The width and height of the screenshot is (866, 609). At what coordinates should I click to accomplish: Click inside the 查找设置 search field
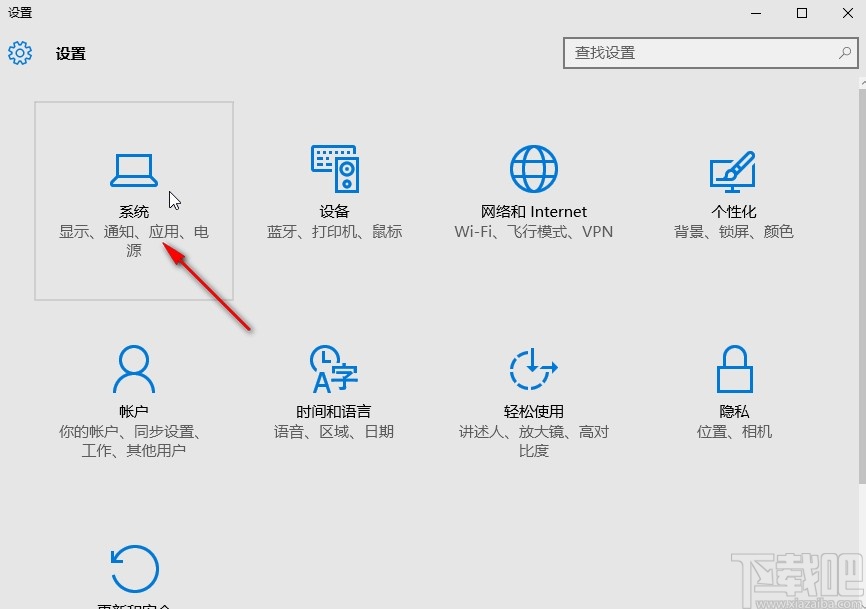700,53
